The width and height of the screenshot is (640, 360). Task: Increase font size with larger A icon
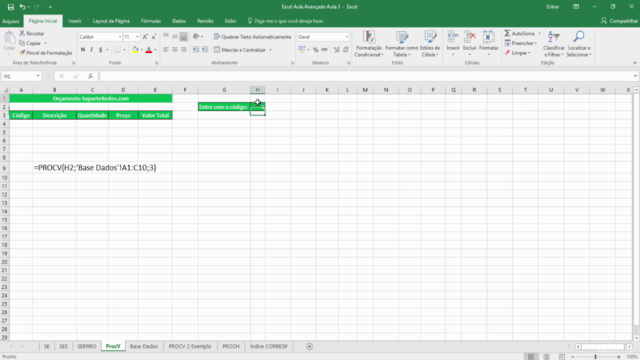coord(145,37)
